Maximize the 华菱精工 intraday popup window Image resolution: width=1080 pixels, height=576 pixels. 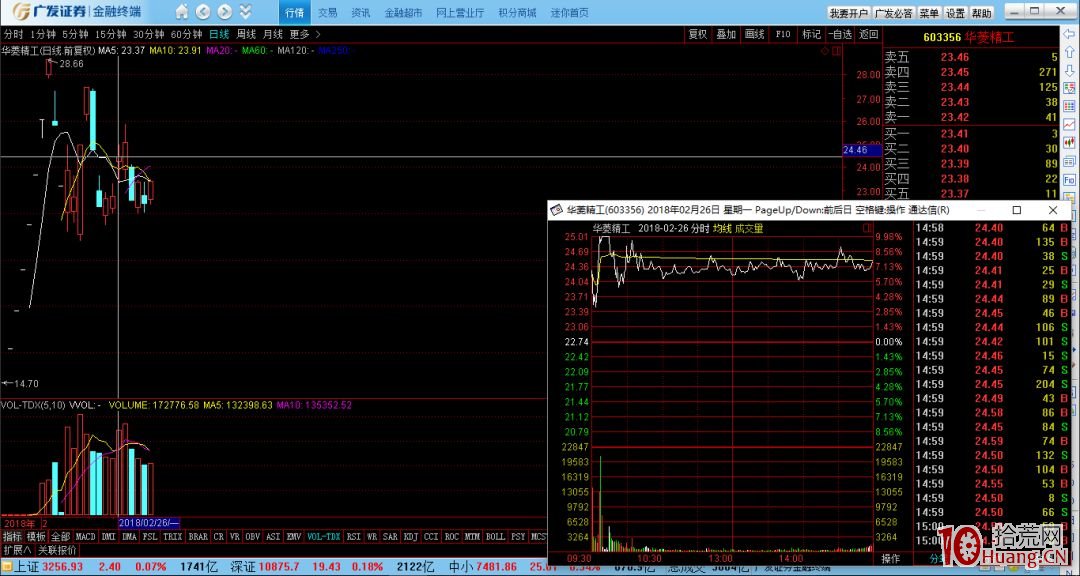coord(1017,210)
